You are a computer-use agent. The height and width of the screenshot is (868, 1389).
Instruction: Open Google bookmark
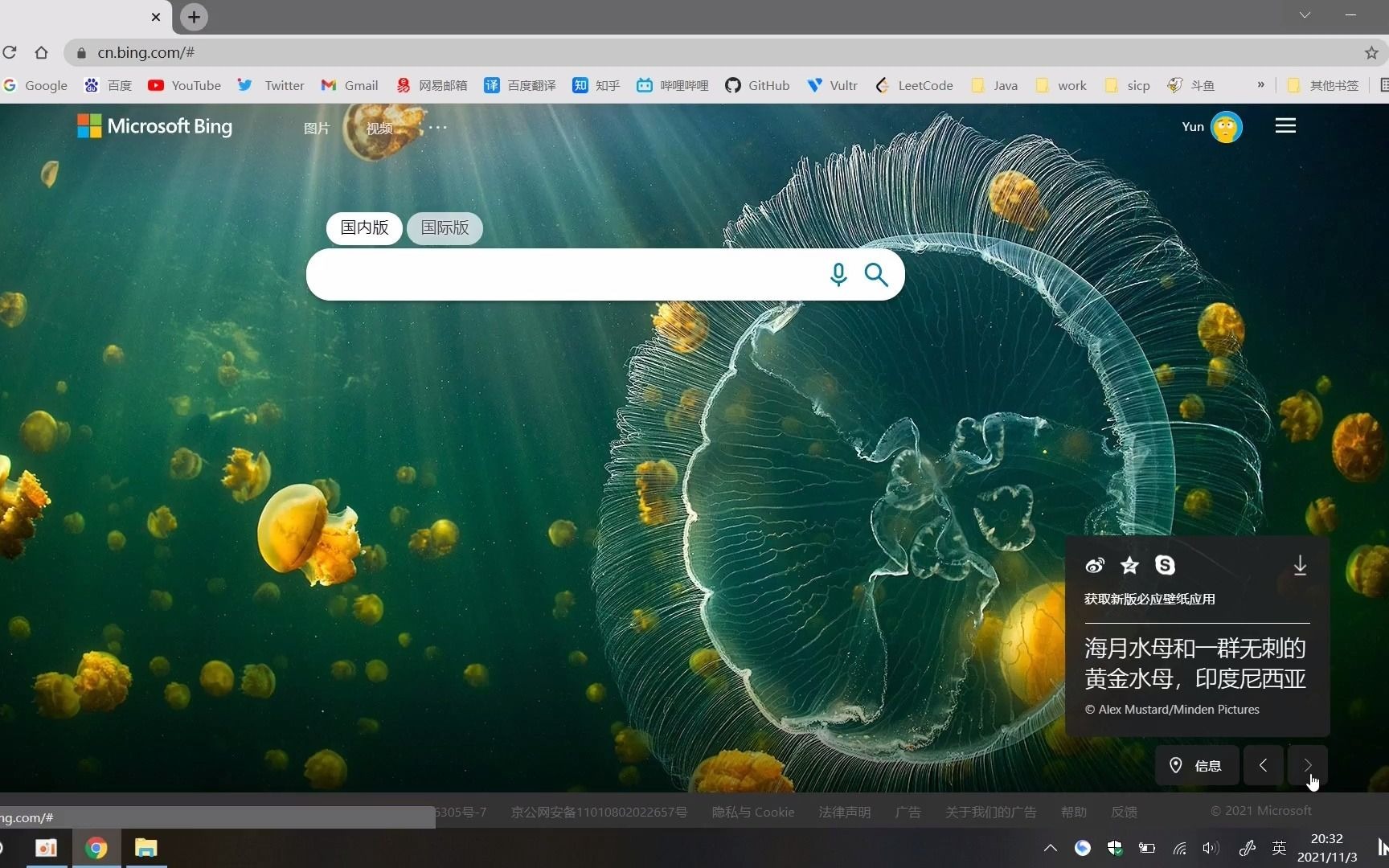pyautogui.click(x=35, y=85)
